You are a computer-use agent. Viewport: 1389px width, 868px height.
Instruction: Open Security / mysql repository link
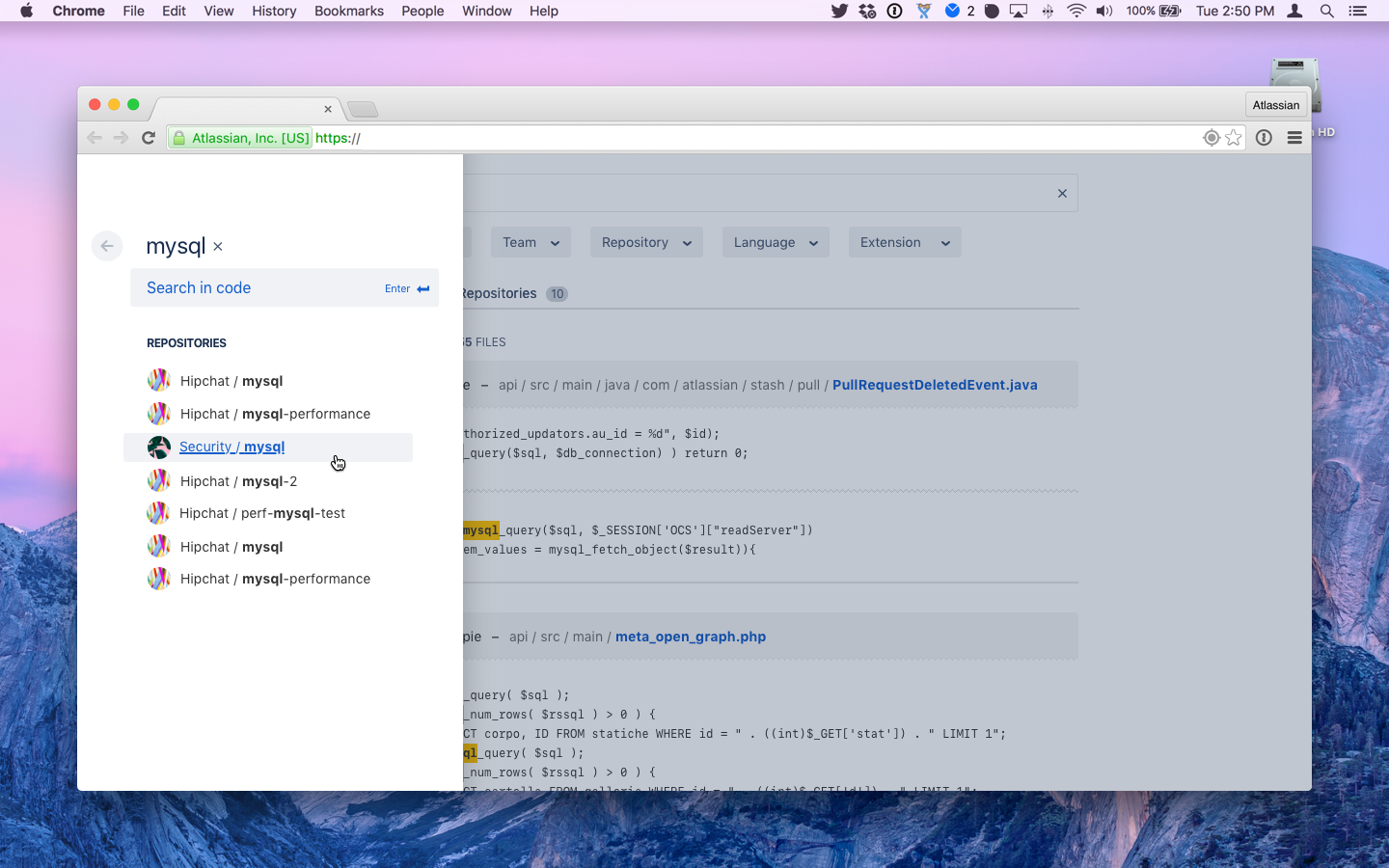(231, 447)
